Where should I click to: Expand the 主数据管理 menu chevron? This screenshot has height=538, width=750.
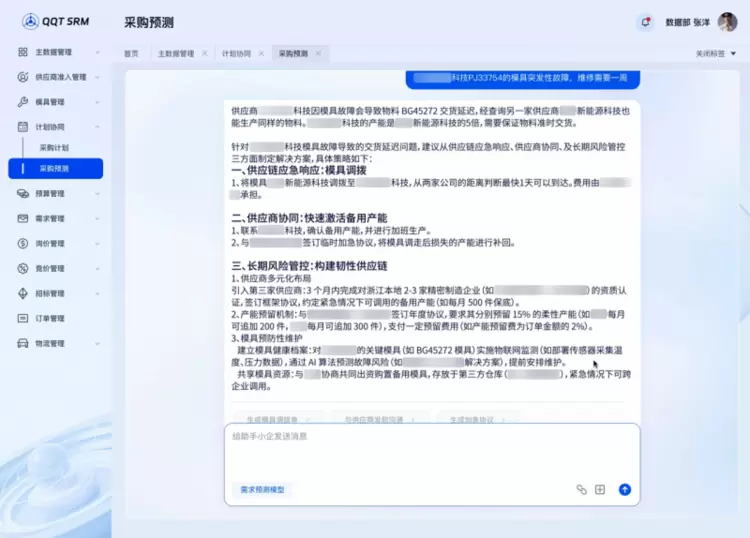[97, 52]
